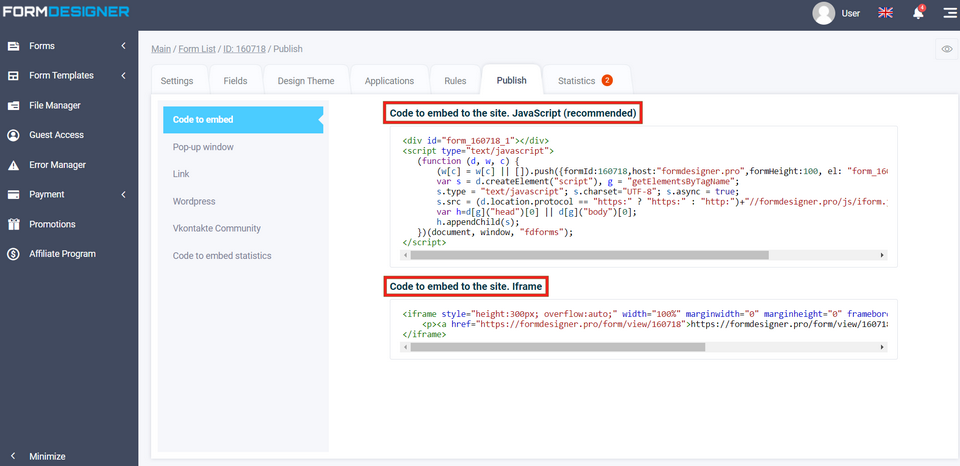Switch to the Design Theme tab
The image size is (960, 466).
pos(305,81)
